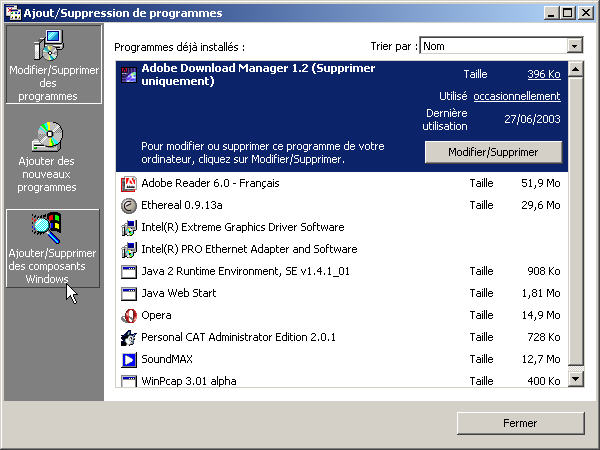Viewport: 600px width, 450px height.
Task: Click the SoundMAX program icon
Action: (x=129, y=360)
